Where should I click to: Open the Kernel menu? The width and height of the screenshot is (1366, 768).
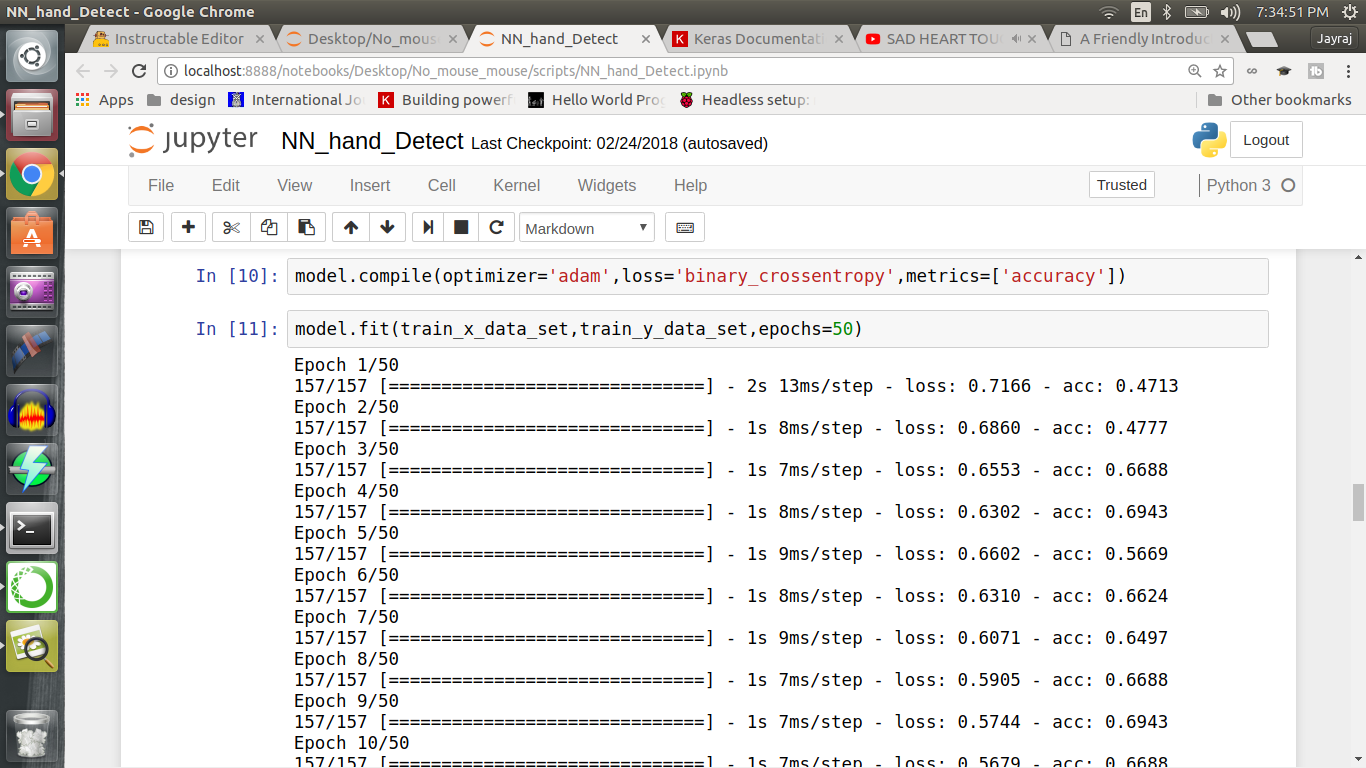tap(517, 185)
